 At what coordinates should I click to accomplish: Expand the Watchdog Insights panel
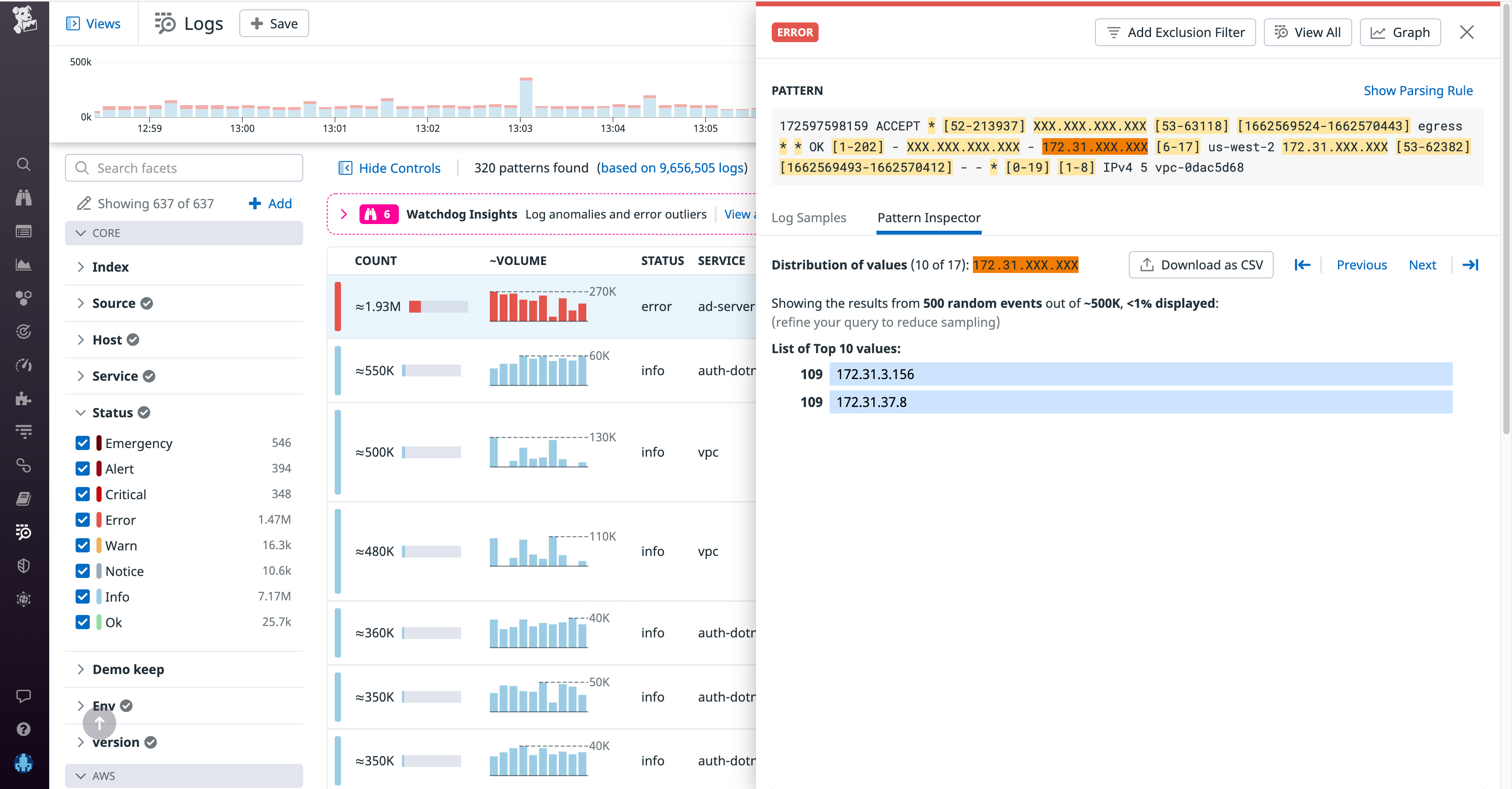point(344,214)
